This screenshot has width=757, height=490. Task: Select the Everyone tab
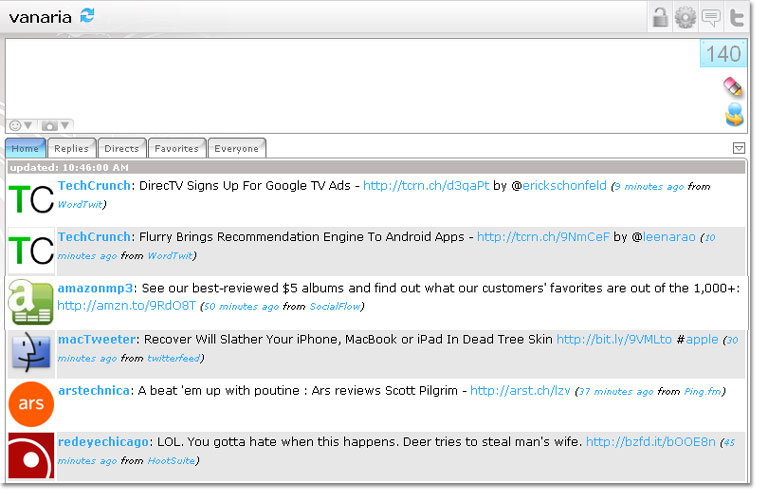coord(237,148)
